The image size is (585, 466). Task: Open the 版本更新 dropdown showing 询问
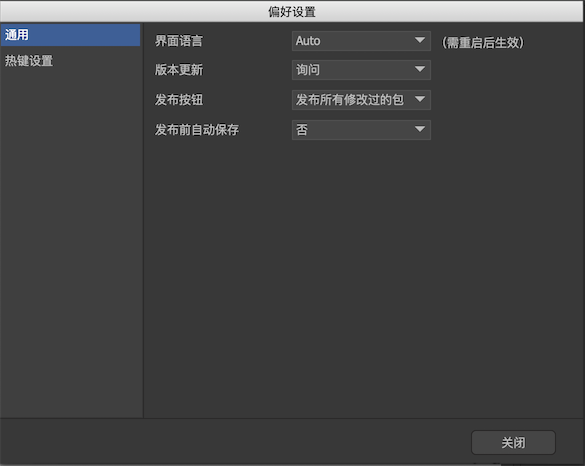361,70
